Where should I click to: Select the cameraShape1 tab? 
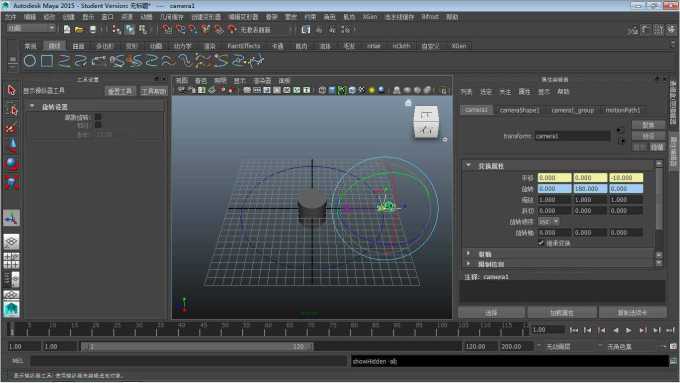(519, 110)
